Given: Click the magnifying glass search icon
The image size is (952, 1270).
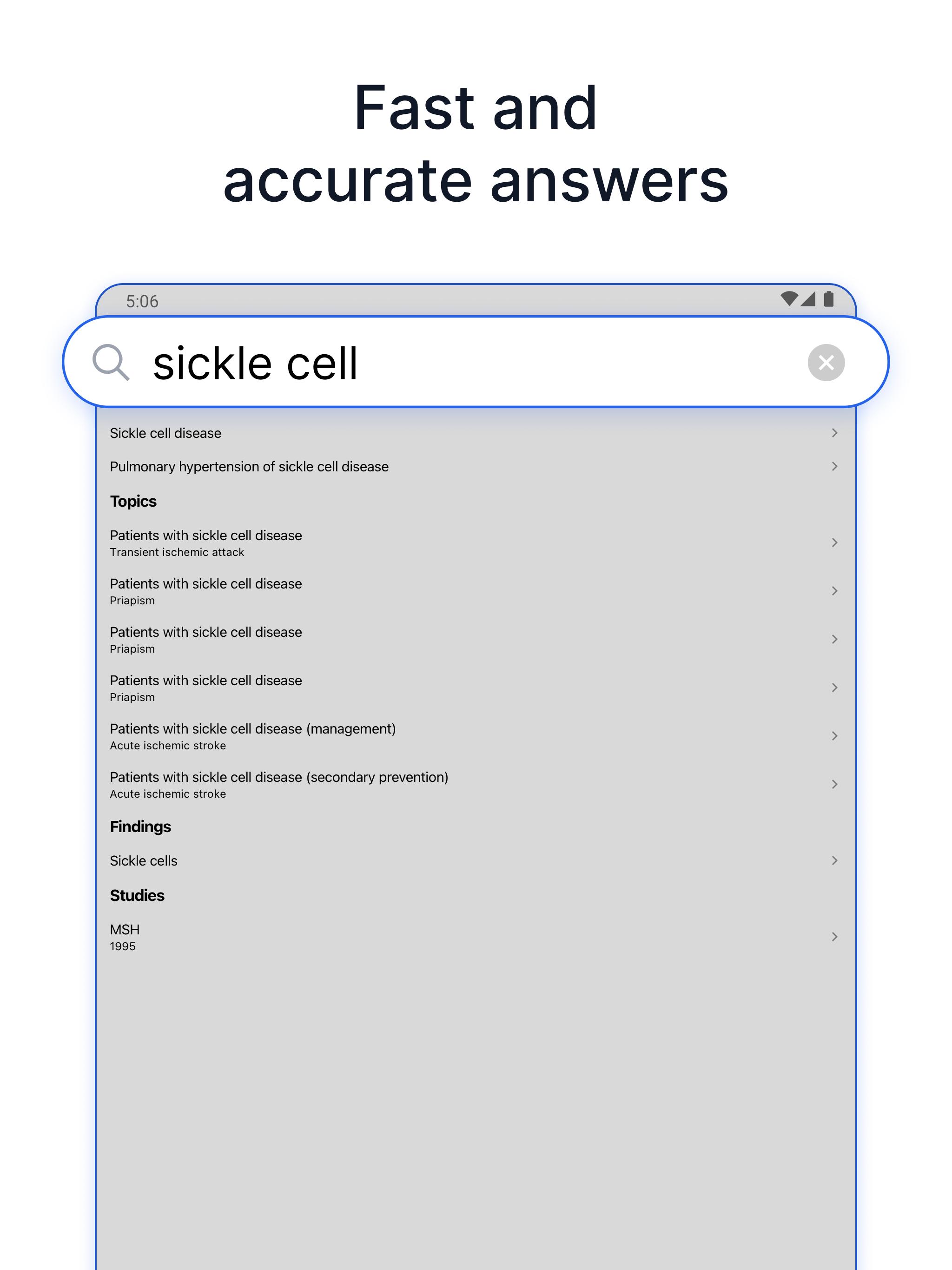Looking at the screenshot, I should (x=111, y=362).
